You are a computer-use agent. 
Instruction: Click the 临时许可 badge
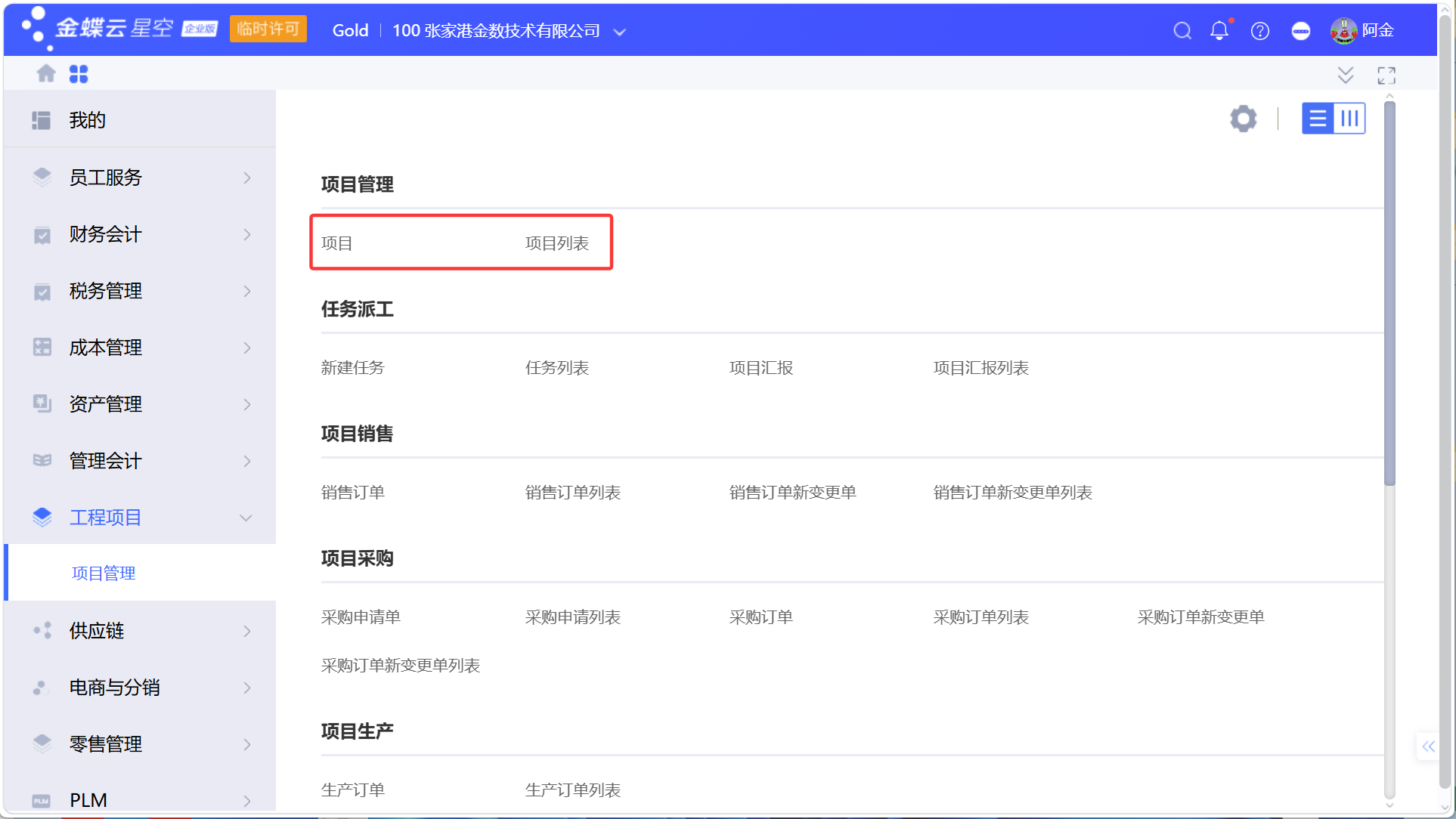(x=268, y=29)
